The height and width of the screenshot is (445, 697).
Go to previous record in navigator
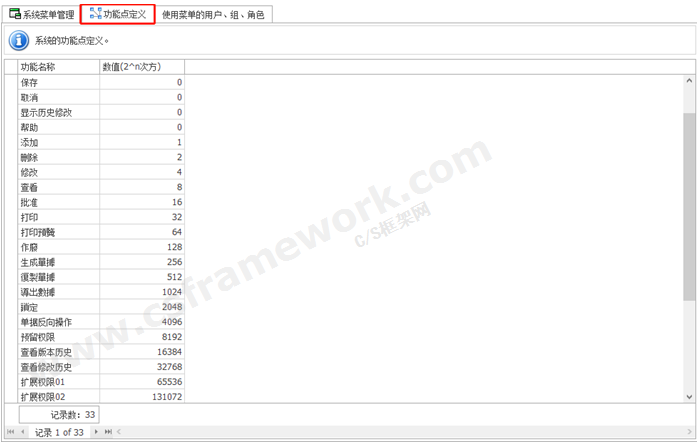pyautogui.click(x=23, y=432)
